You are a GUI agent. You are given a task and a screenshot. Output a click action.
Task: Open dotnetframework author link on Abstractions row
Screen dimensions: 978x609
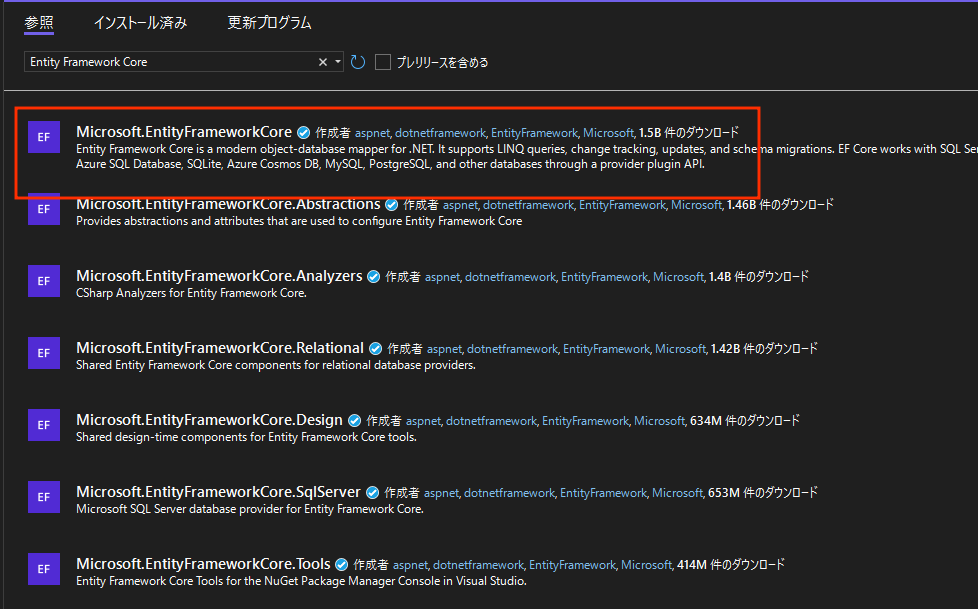[x=528, y=205]
